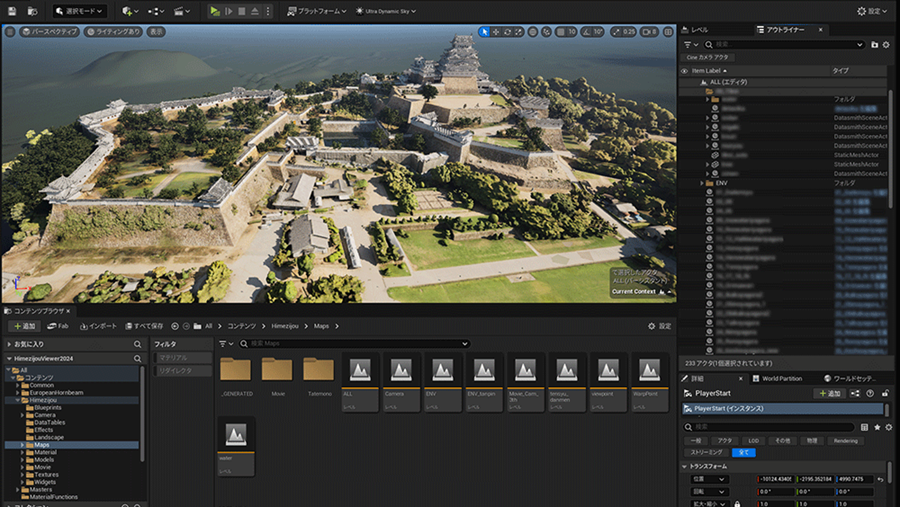This screenshot has width=900, height=507.
Task: Click the 追加 button in content browser
Action: point(24,326)
